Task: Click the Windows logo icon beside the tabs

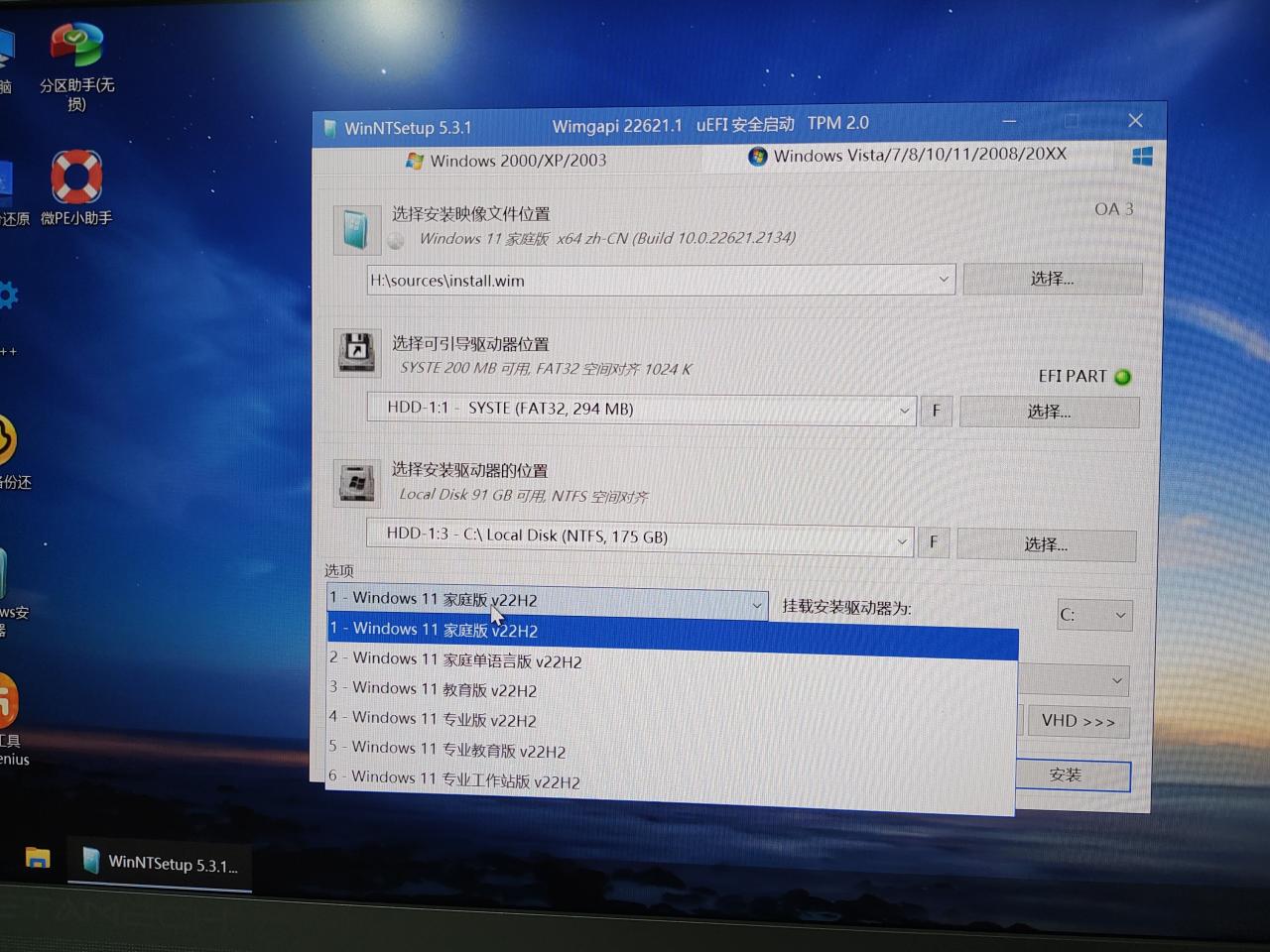Action: coord(1142,157)
